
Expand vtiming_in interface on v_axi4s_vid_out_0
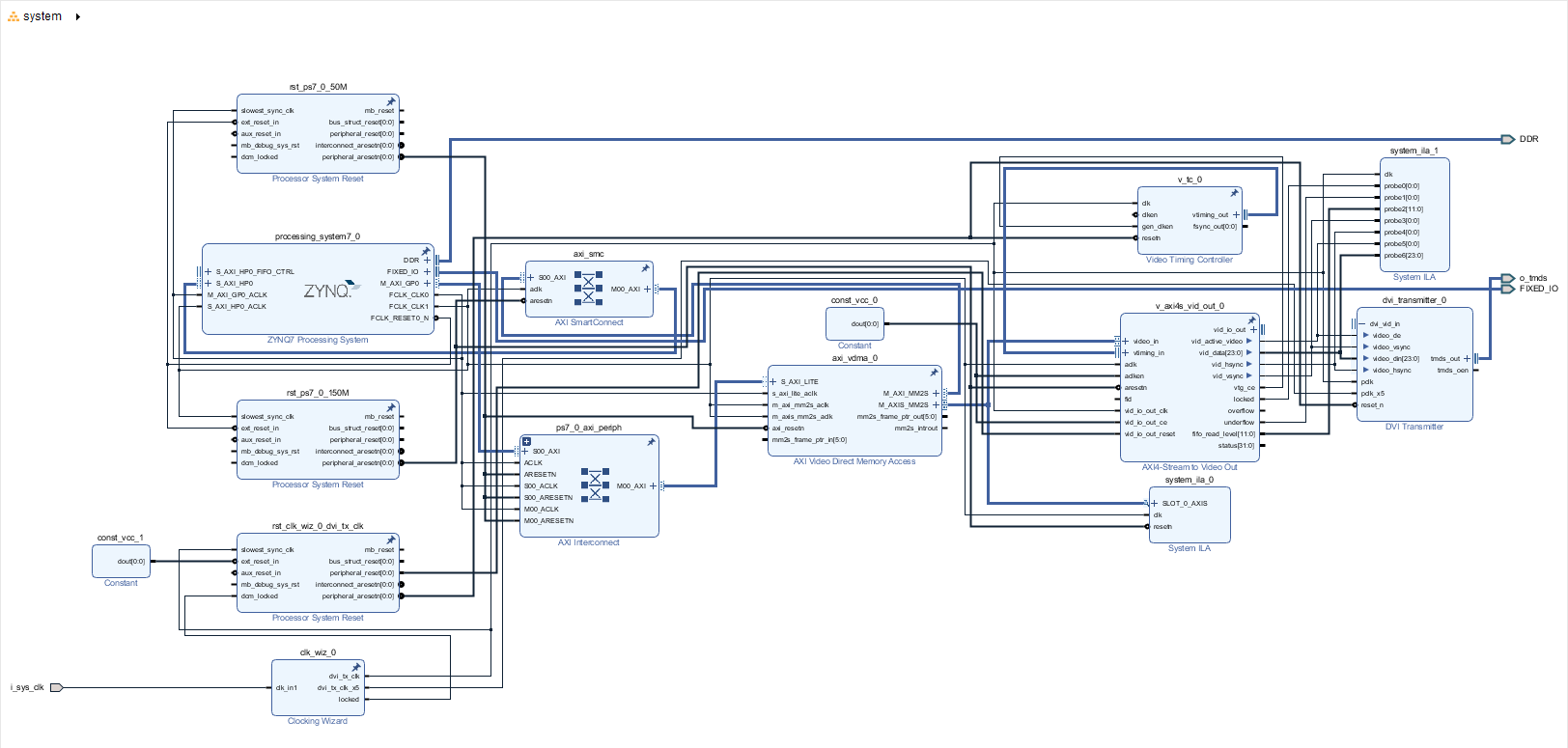pos(1126,352)
